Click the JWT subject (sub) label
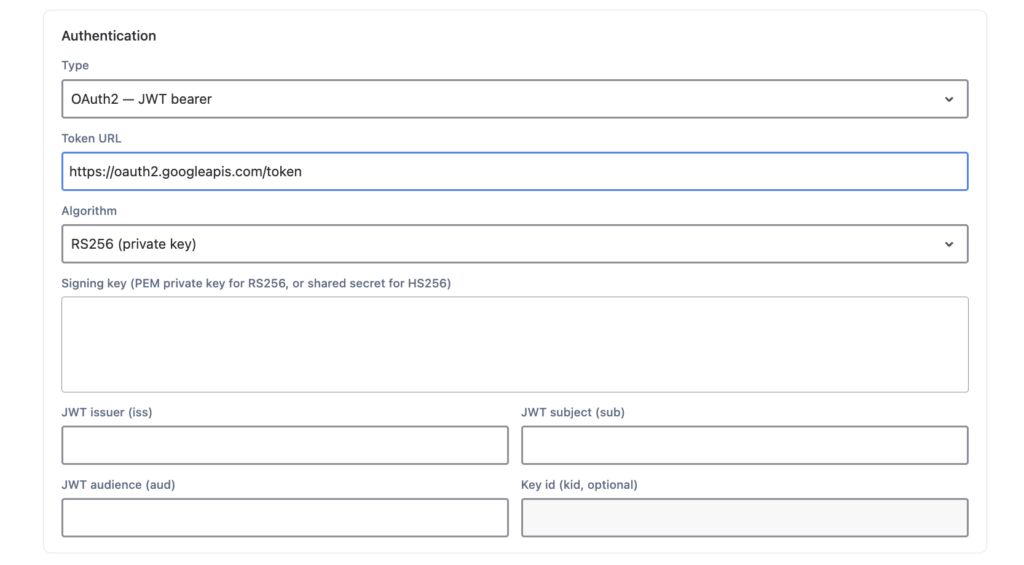 [573, 412]
